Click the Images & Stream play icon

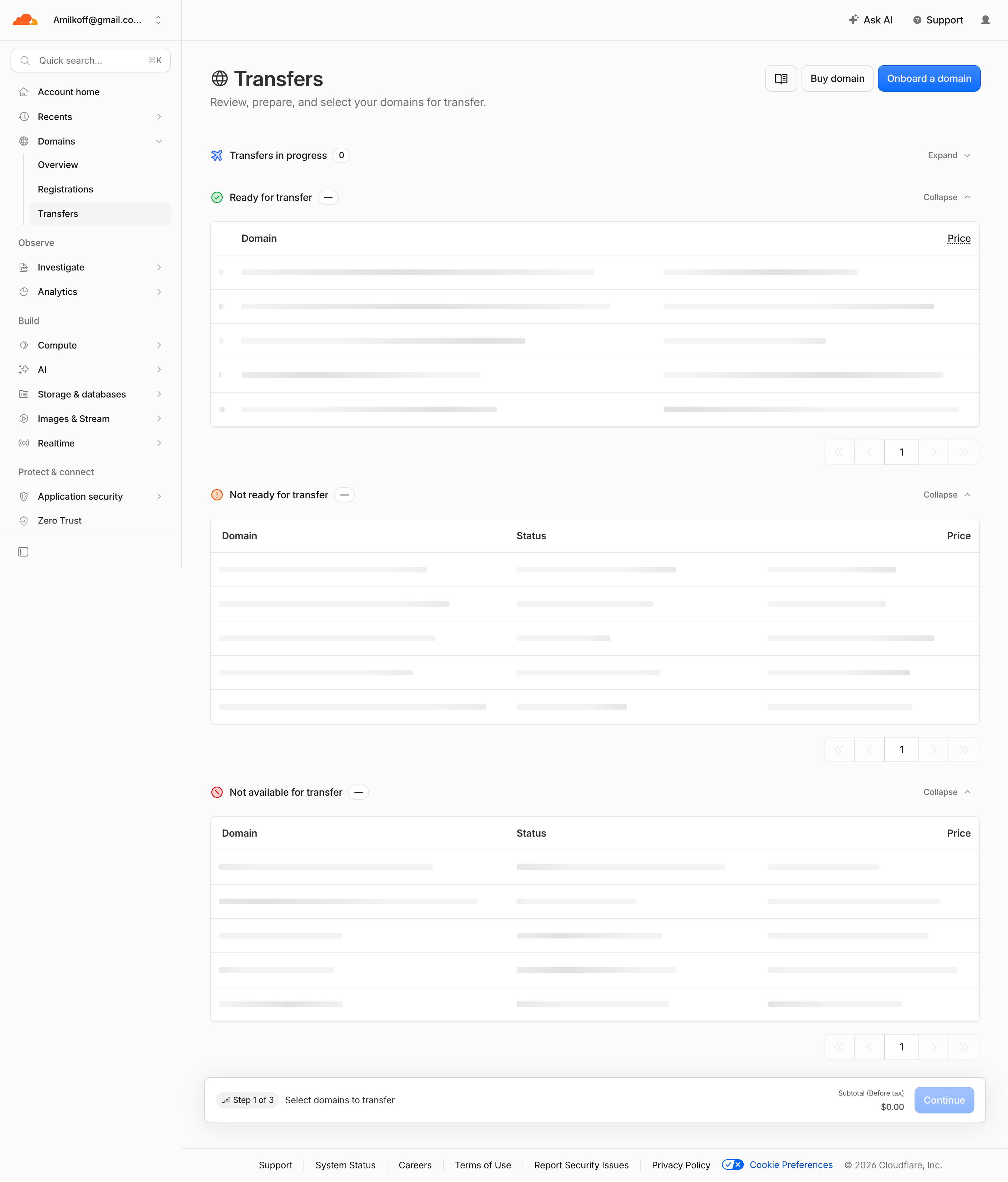click(24, 419)
